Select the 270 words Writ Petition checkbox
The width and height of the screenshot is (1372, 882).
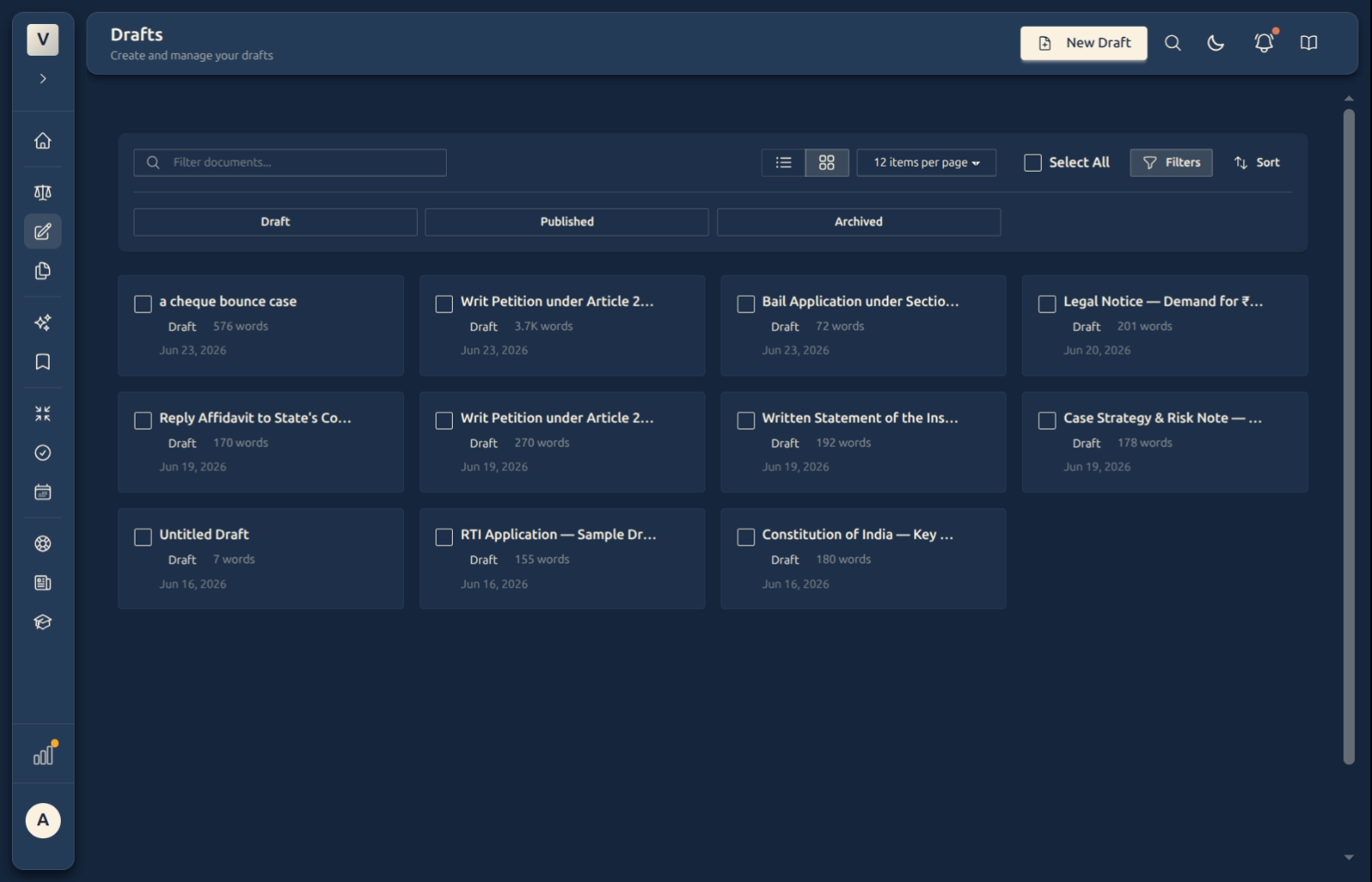point(444,420)
